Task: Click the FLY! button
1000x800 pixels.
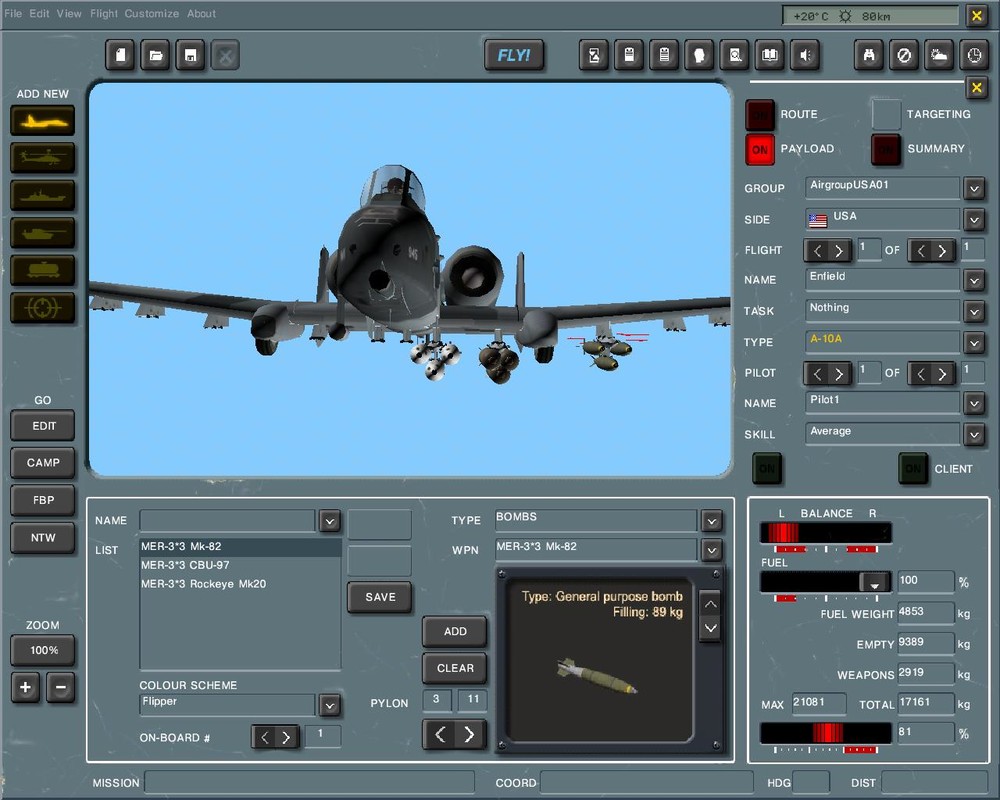Action: pos(514,56)
